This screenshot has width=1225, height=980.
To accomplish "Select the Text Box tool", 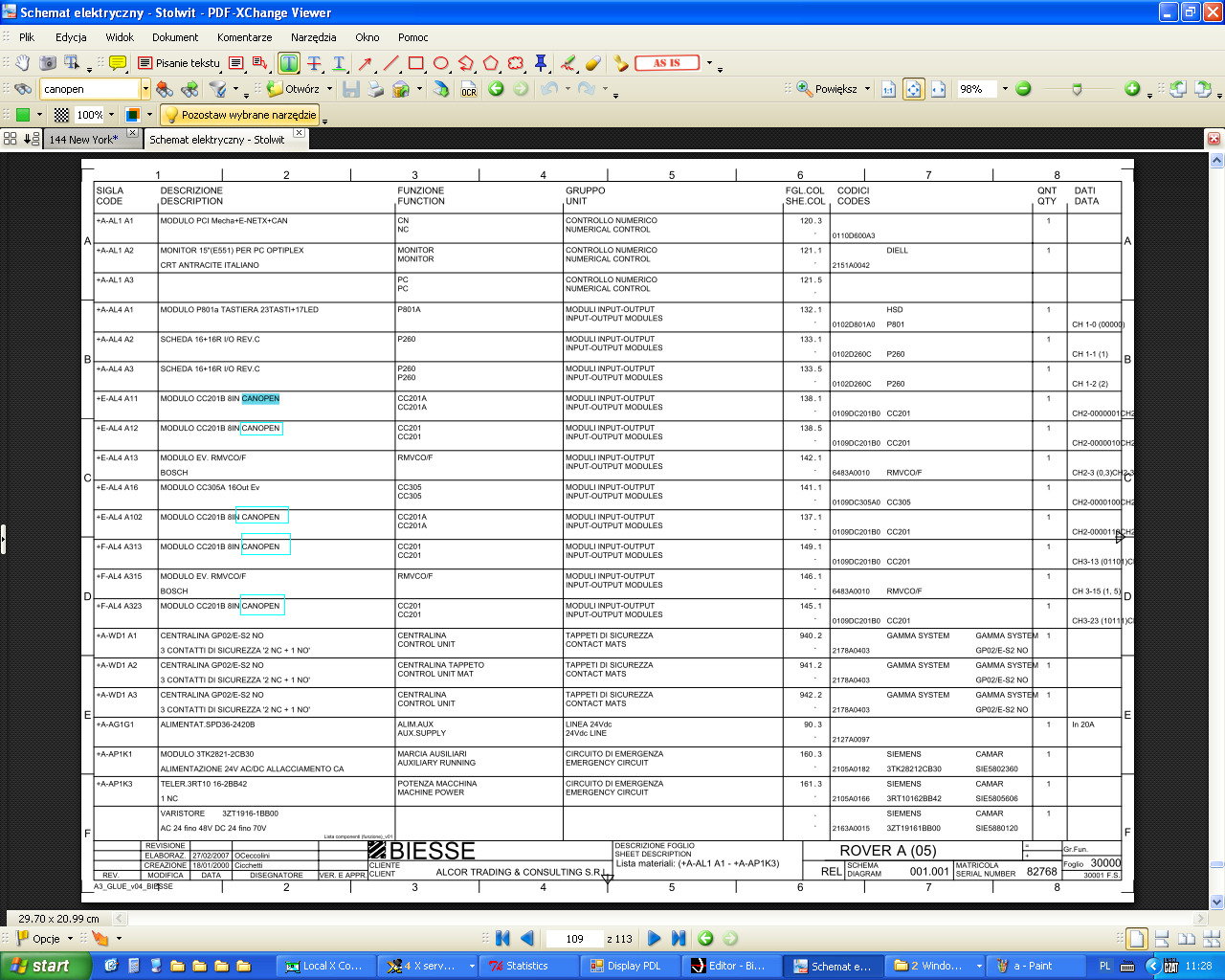I will pos(236,63).
